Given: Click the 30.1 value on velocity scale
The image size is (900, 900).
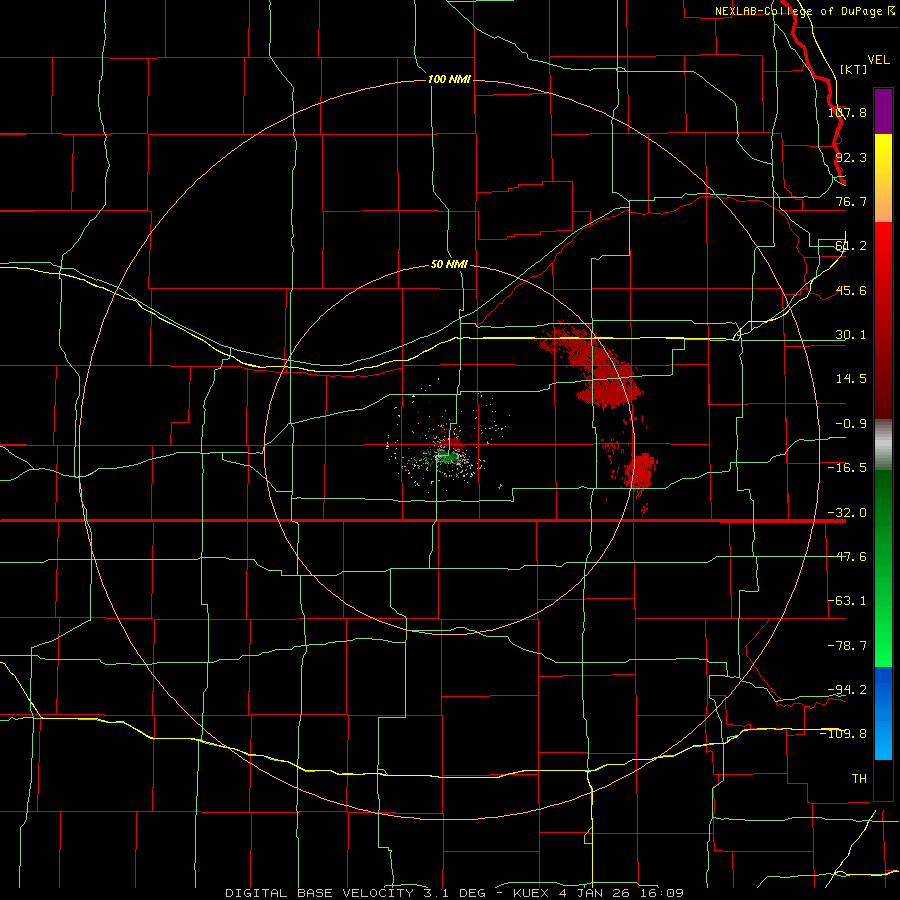Looking at the screenshot, I should pos(851,335).
